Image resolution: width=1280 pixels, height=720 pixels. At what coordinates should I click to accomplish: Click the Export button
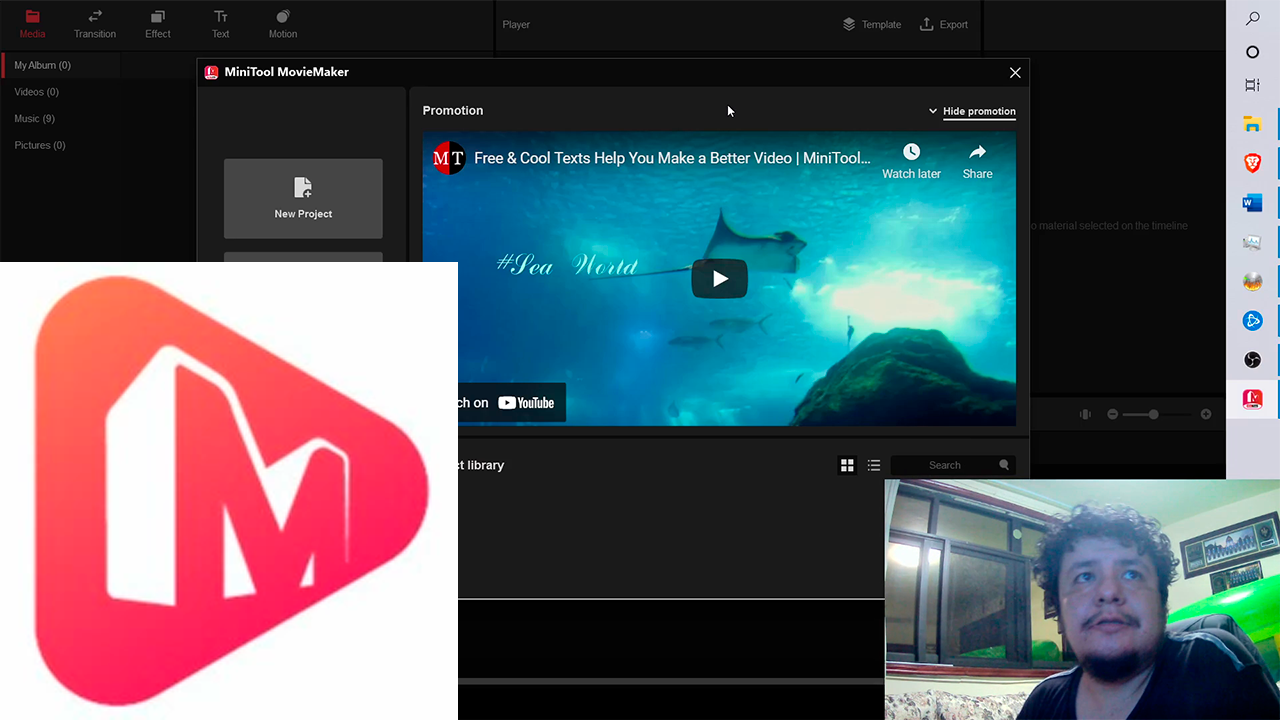pos(943,24)
